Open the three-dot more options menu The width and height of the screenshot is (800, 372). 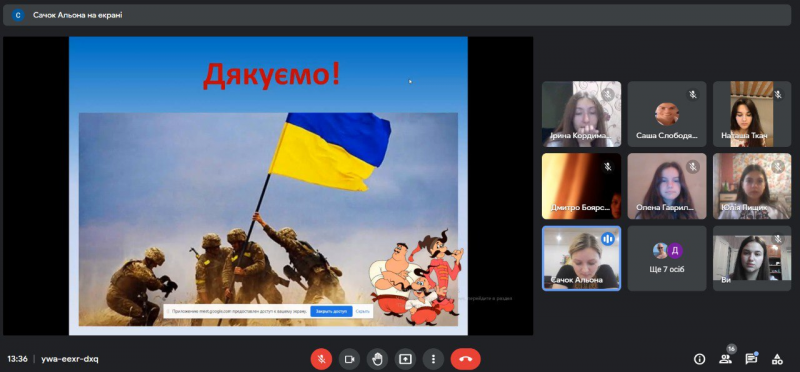click(433, 359)
